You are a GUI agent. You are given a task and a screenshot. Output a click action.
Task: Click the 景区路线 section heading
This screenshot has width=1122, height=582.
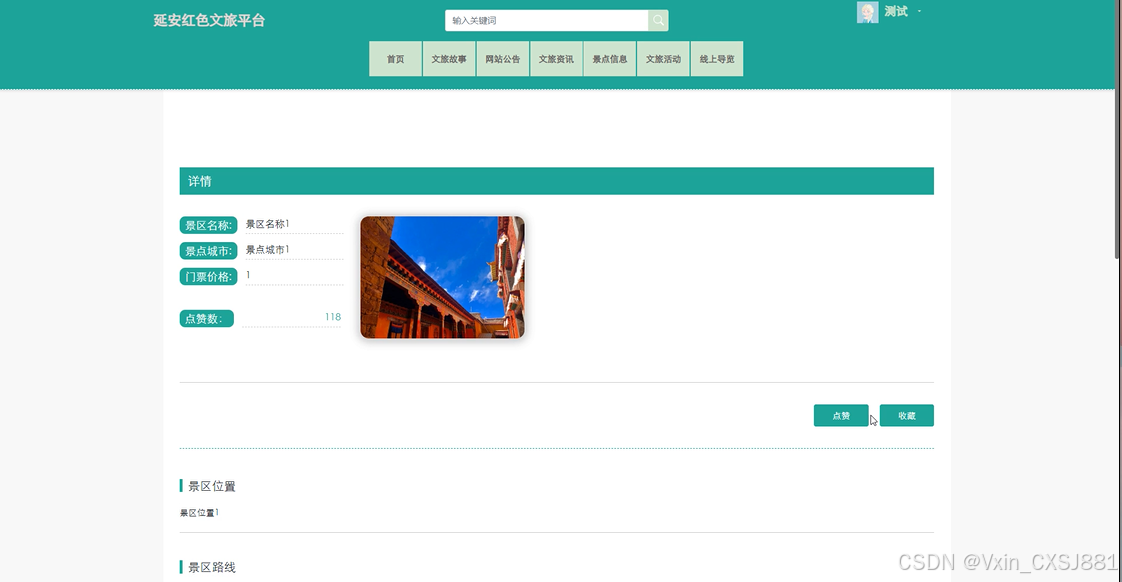point(212,567)
